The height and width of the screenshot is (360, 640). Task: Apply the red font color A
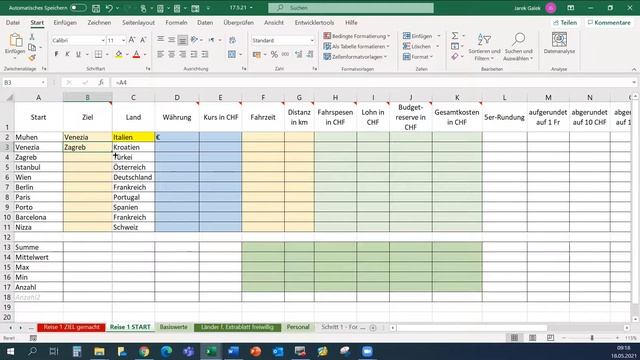[137, 54]
